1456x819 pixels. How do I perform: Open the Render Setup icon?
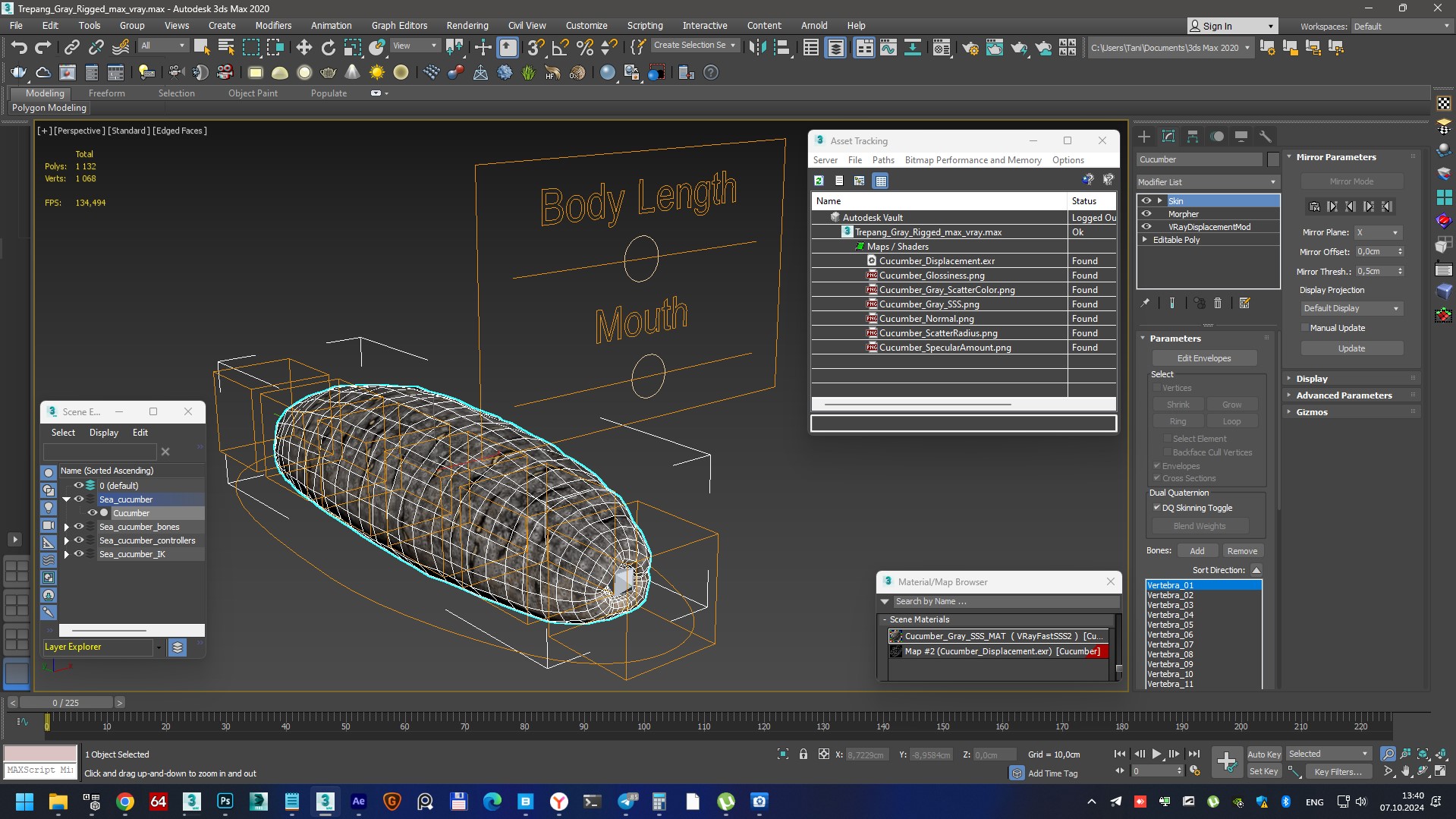tap(970, 48)
